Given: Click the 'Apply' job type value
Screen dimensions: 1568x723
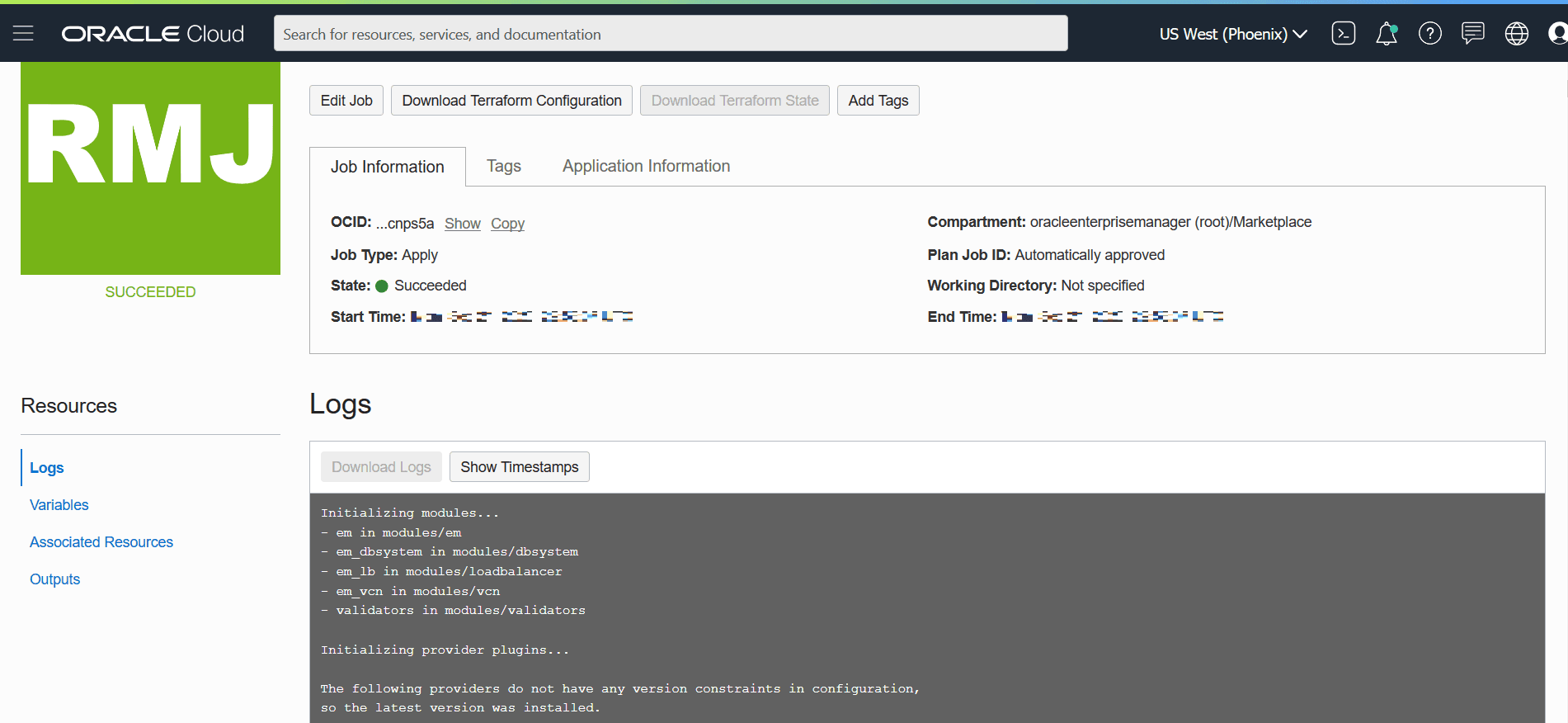Looking at the screenshot, I should pyautogui.click(x=420, y=255).
